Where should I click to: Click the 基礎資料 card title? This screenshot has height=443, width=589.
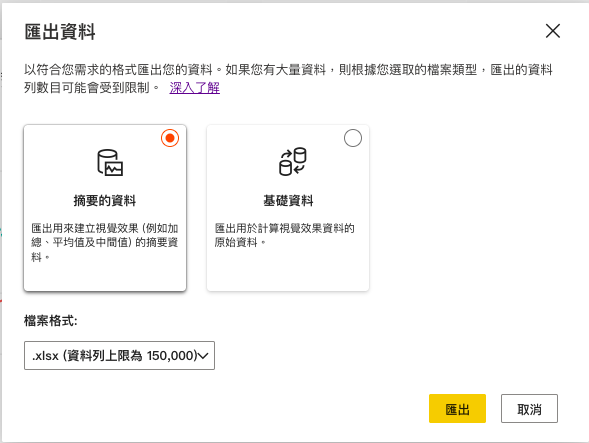coord(288,201)
